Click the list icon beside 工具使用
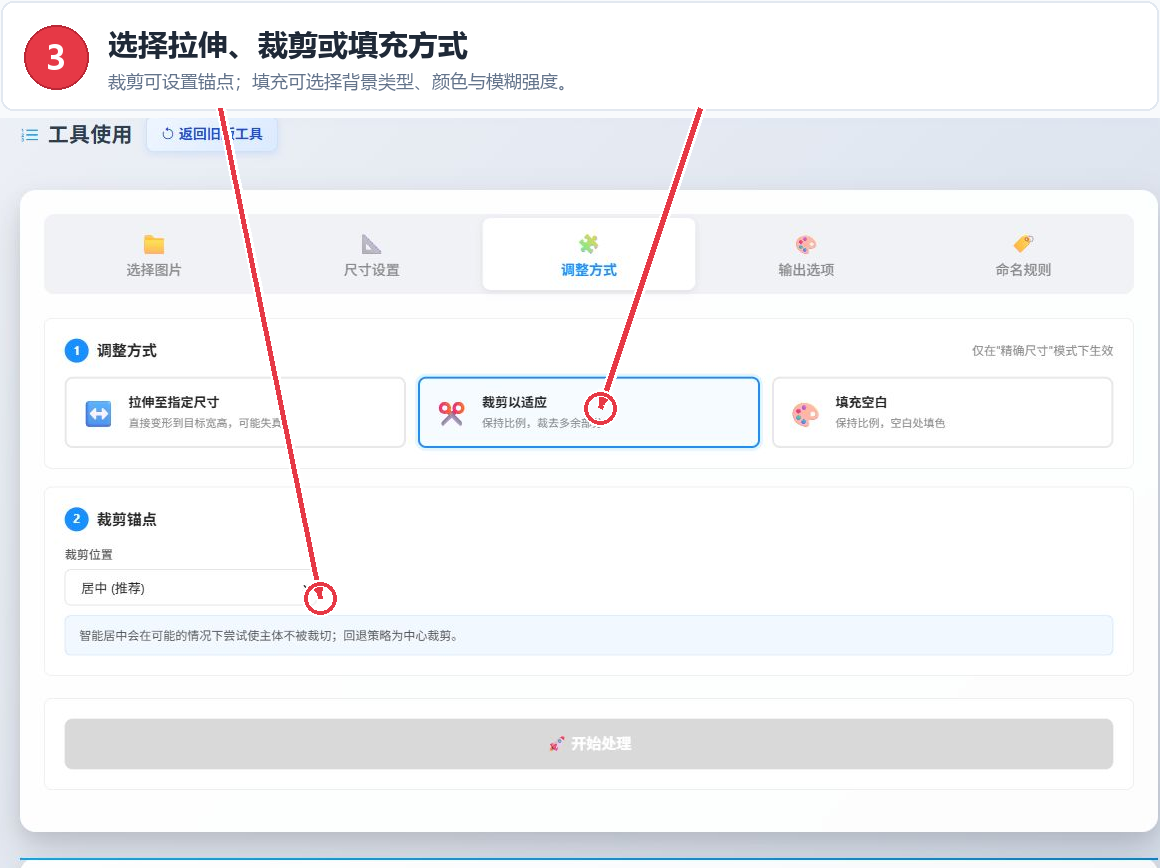The height and width of the screenshot is (868, 1160). pyautogui.click(x=30, y=135)
